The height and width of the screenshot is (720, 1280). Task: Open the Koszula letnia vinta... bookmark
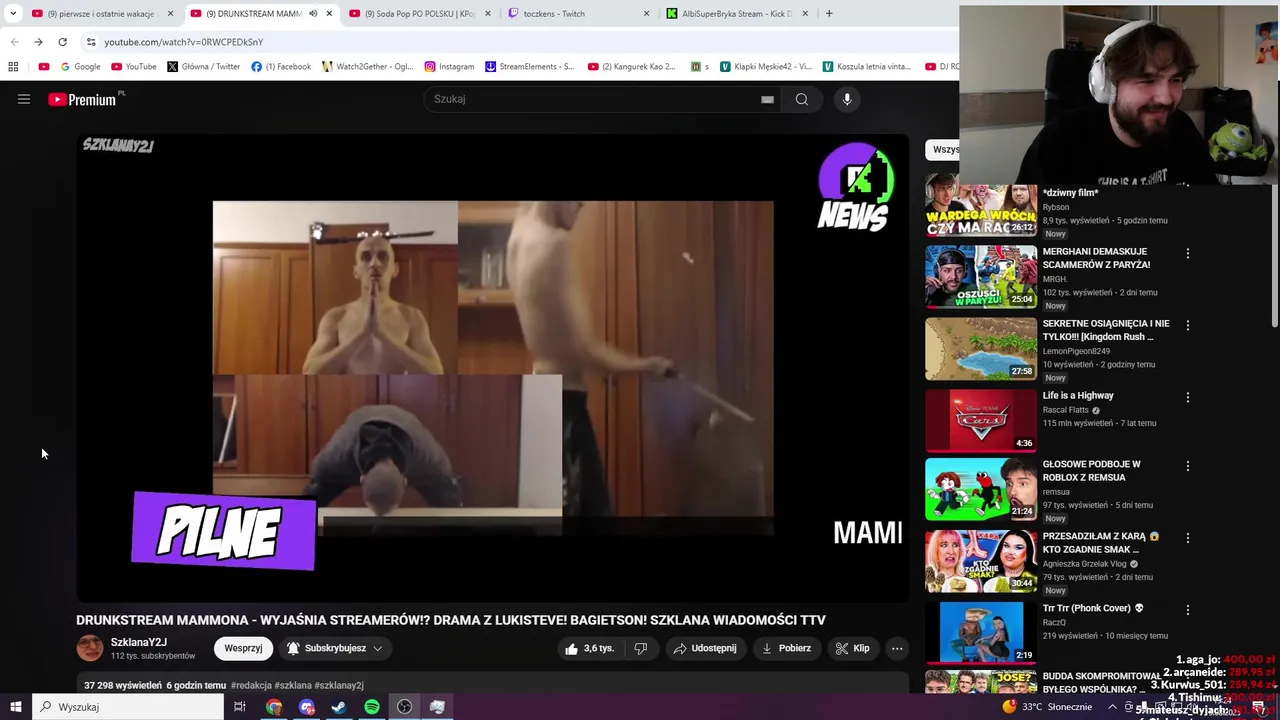coord(867,67)
